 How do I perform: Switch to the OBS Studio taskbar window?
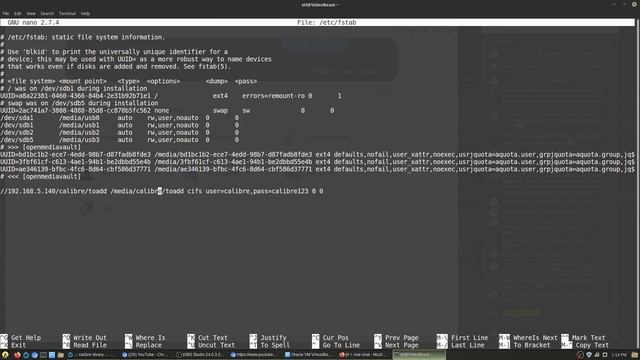[201, 355]
